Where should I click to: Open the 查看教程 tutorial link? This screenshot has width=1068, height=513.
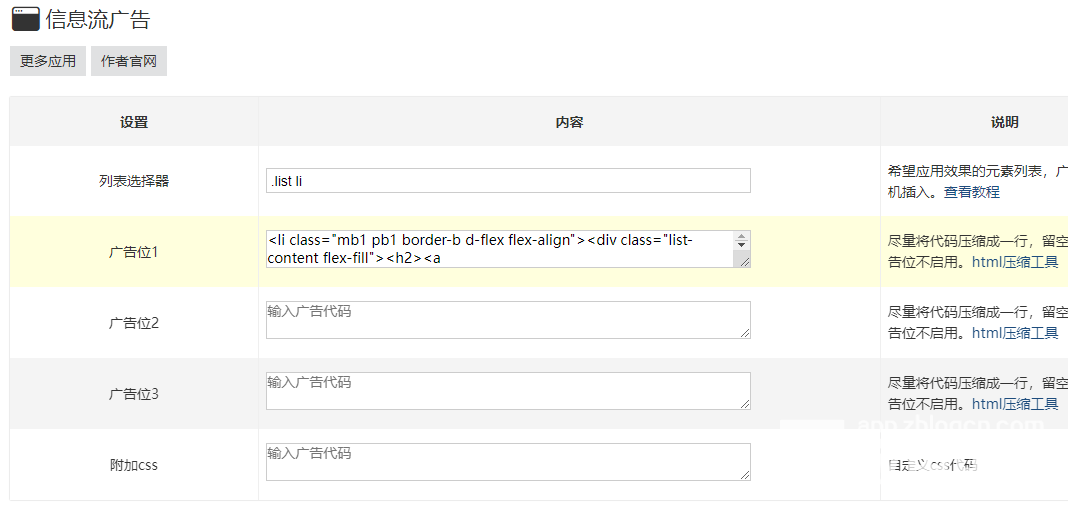(971, 192)
